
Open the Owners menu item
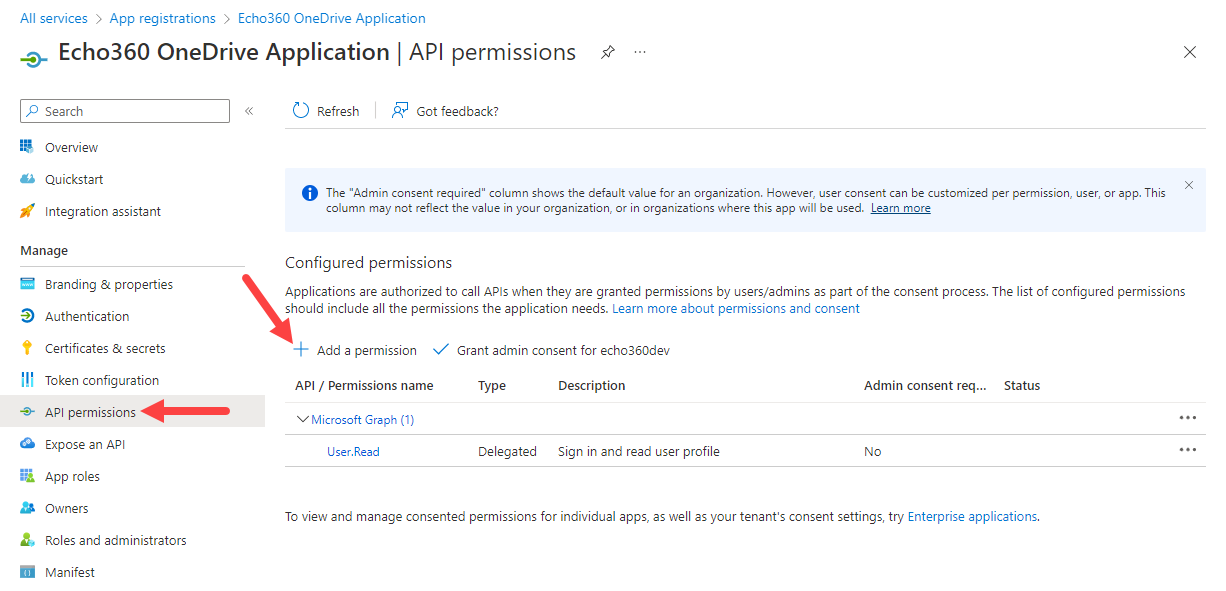click(66, 508)
